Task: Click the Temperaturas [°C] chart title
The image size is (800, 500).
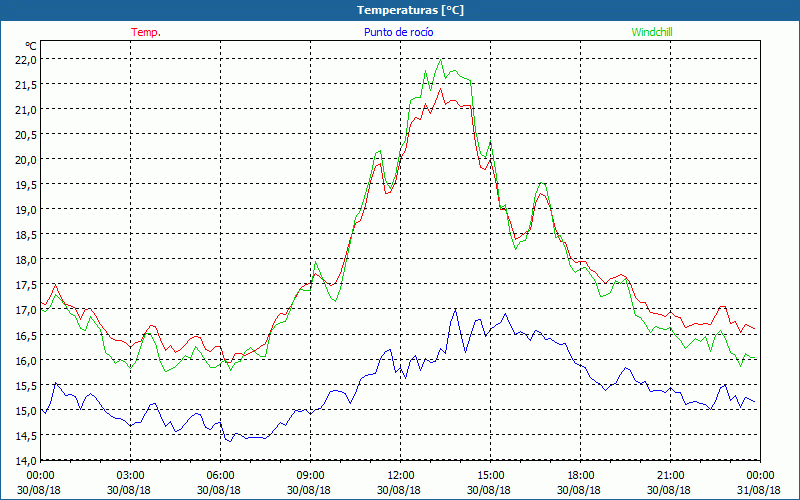Action: [x=410, y=10]
